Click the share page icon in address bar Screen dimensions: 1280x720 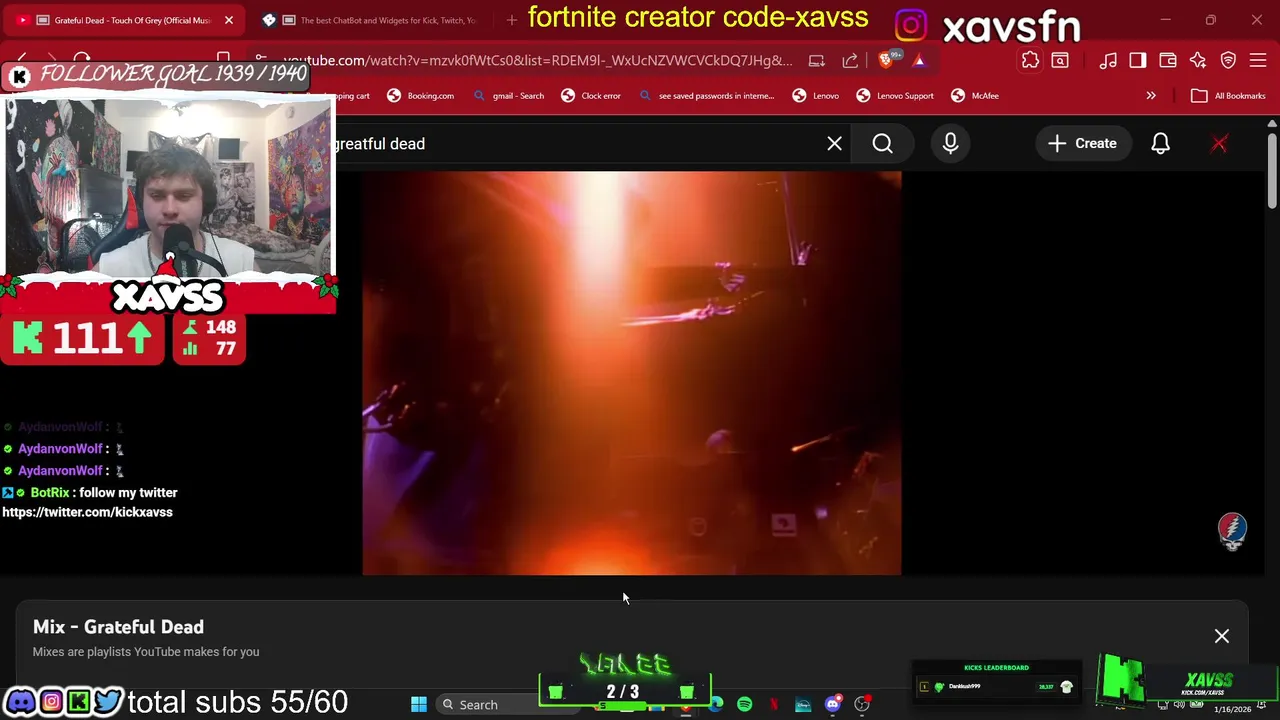[850, 61]
